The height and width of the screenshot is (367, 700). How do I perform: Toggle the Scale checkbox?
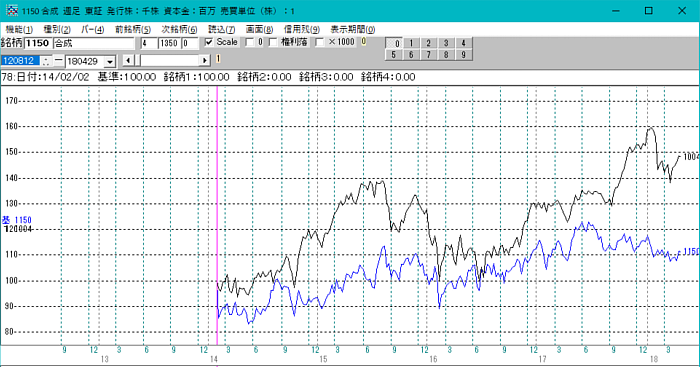[208, 42]
